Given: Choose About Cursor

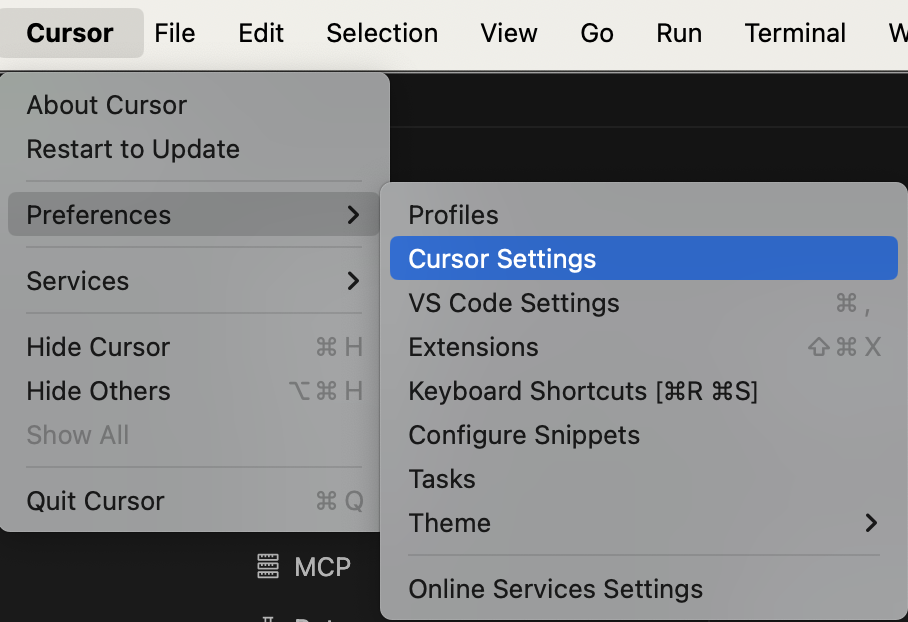Looking at the screenshot, I should (x=194, y=105).
